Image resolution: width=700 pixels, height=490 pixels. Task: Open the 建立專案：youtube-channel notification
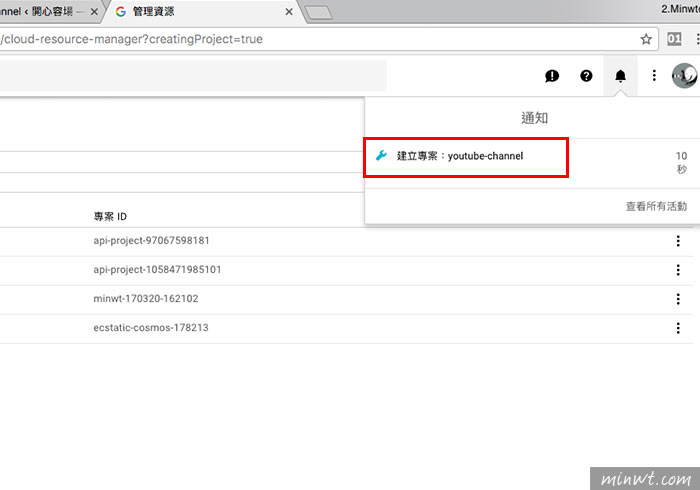[x=532, y=163]
